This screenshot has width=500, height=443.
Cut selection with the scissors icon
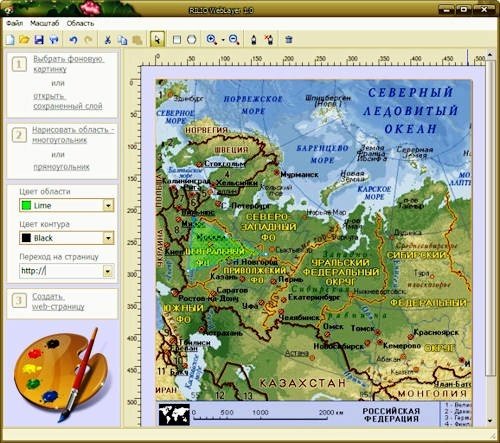(x=107, y=40)
